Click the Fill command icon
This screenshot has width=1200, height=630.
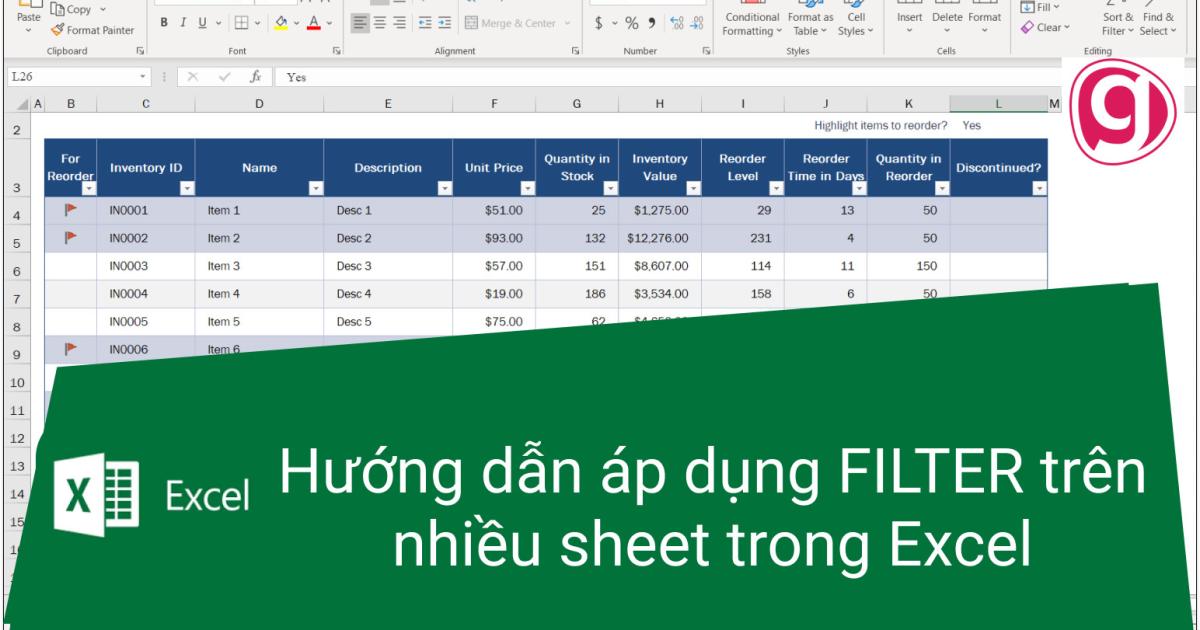click(1028, 9)
